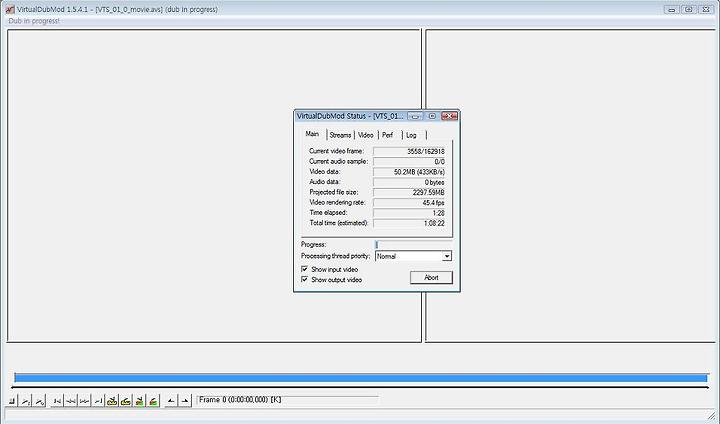Click the Input playback button
This screenshot has height=424, width=720.
coord(26,401)
